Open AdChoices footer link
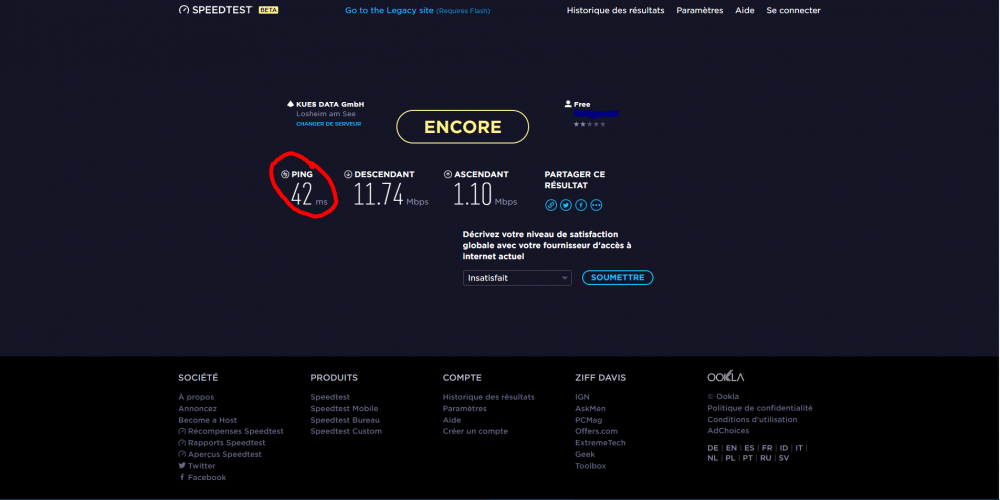Screen dimensions: 1000x500 (728, 430)
